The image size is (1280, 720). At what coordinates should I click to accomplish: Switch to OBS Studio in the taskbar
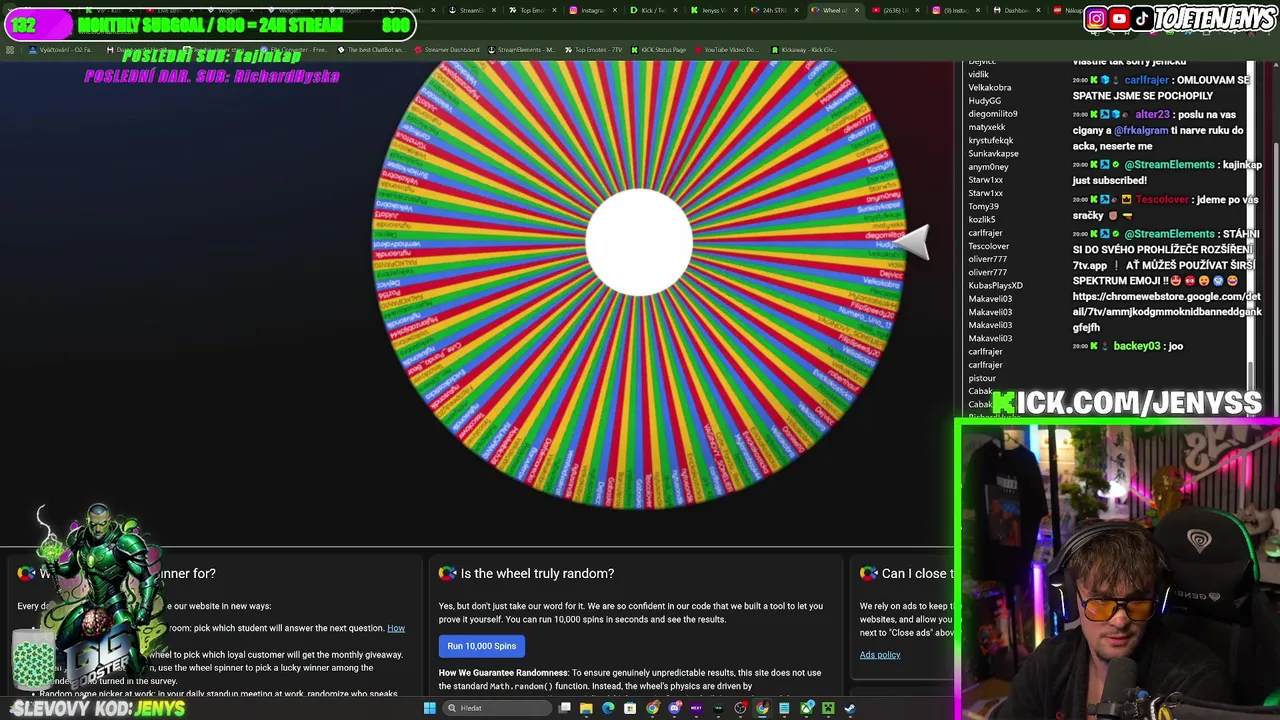740,708
